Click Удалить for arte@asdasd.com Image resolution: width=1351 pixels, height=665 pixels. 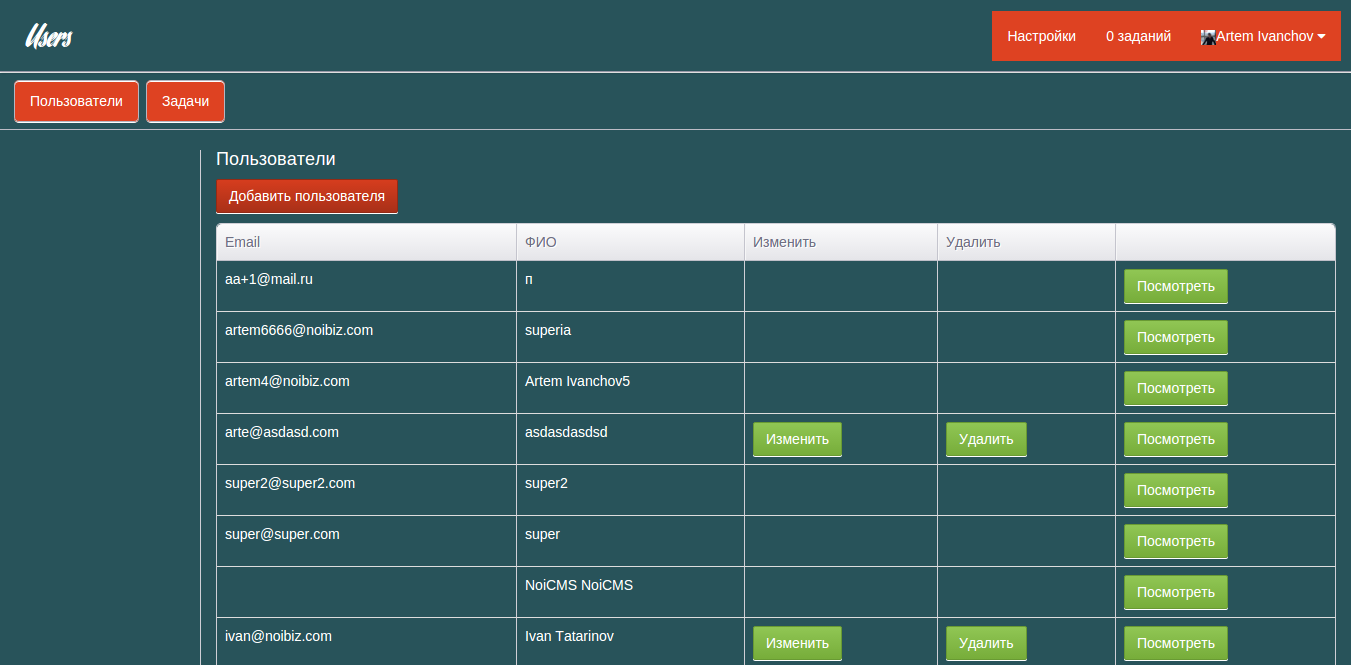tap(986, 439)
